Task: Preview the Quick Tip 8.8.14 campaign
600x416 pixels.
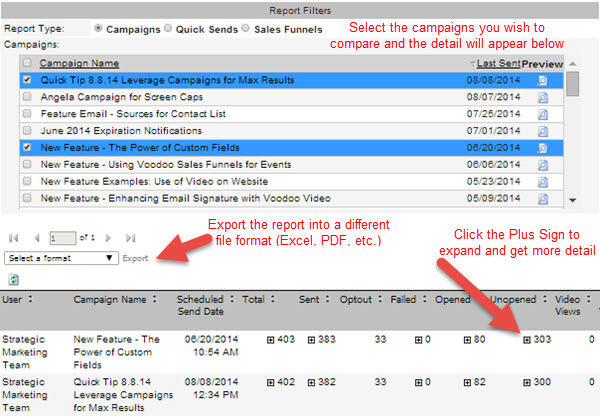Action: (542, 81)
